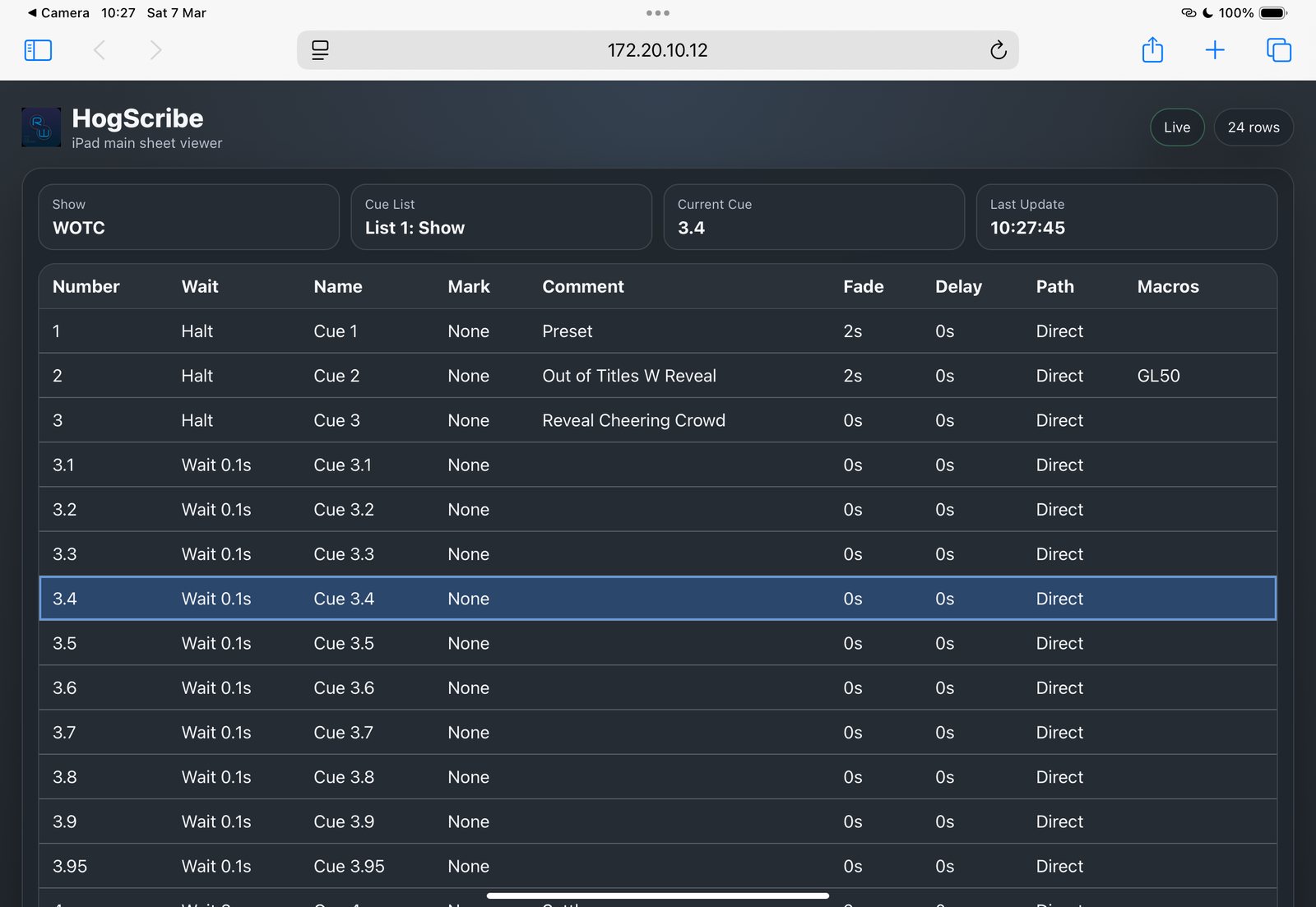
Task: Select the Cue 3.95 name cell
Action: click(x=350, y=866)
